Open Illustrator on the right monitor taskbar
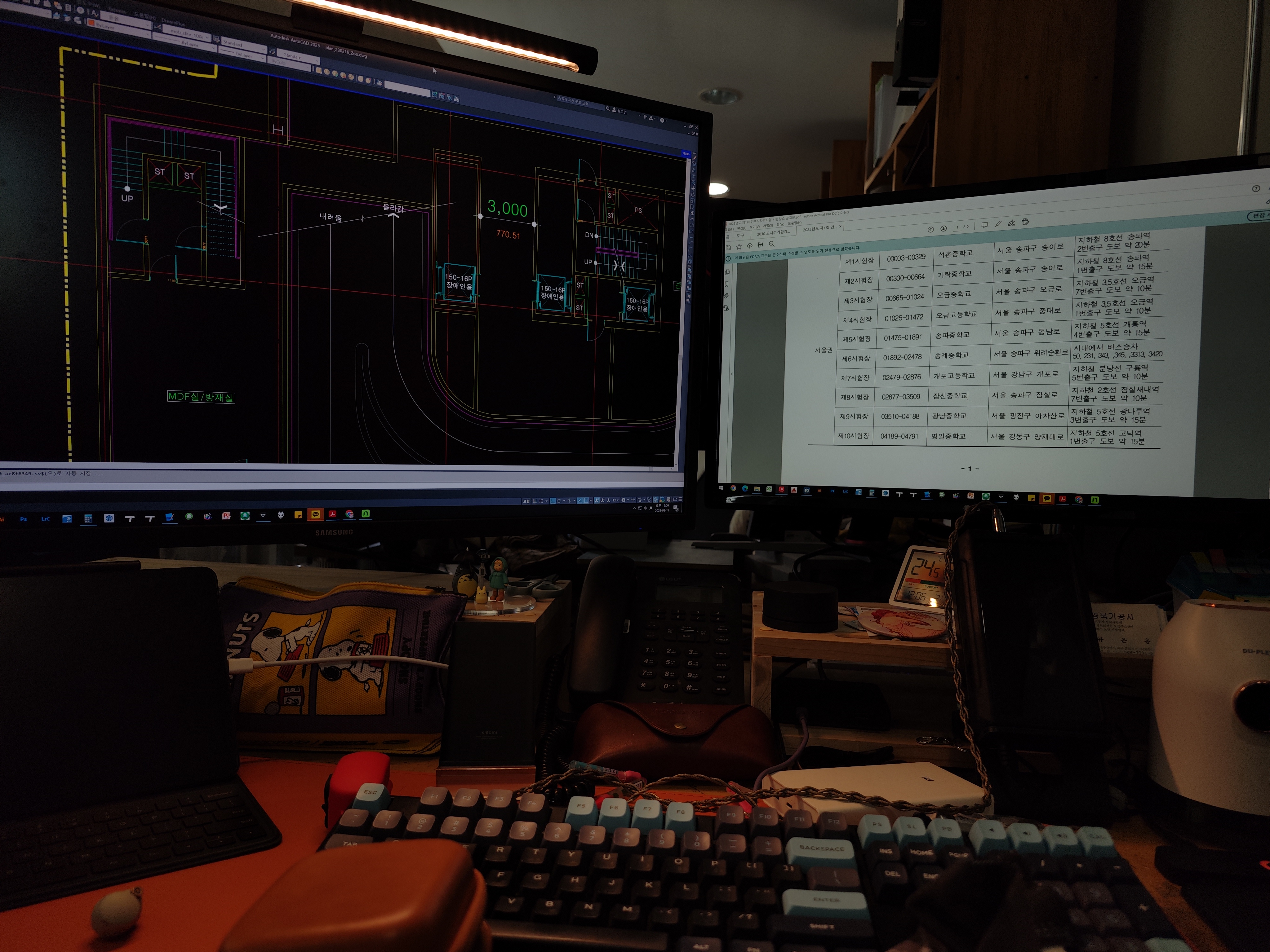The image size is (1270, 952). pos(819,491)
